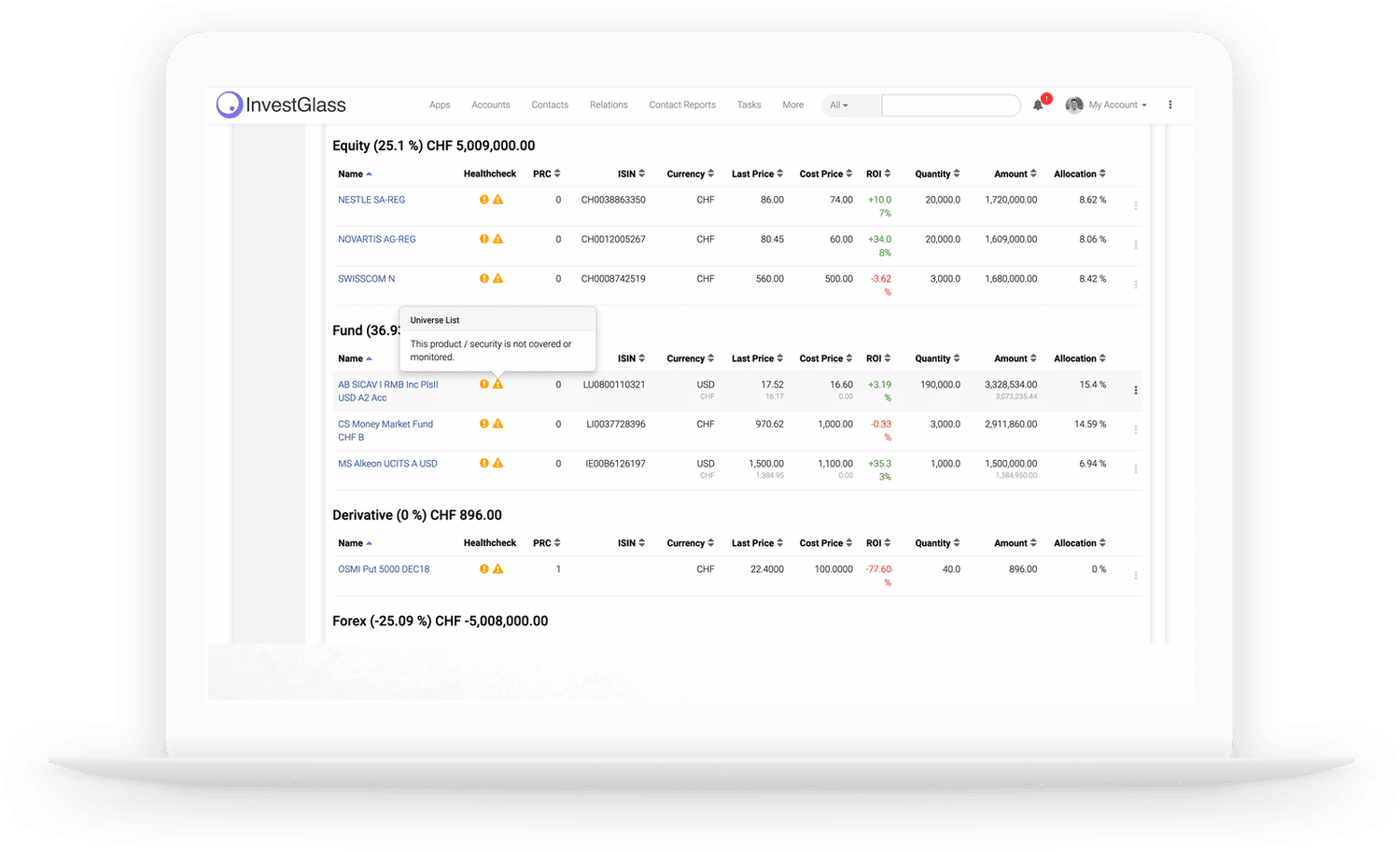Sort Equity table by ROI
Screen dimensions: 1400x852
click(878, 174)
